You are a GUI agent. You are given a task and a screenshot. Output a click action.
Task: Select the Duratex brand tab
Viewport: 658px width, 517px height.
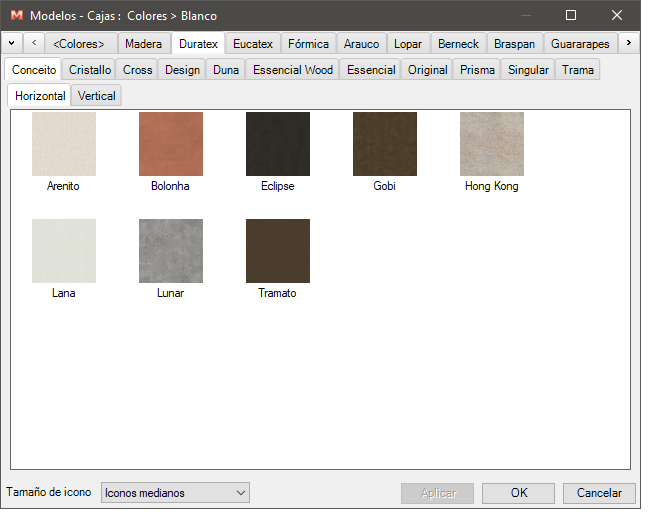tap(198, 44)
